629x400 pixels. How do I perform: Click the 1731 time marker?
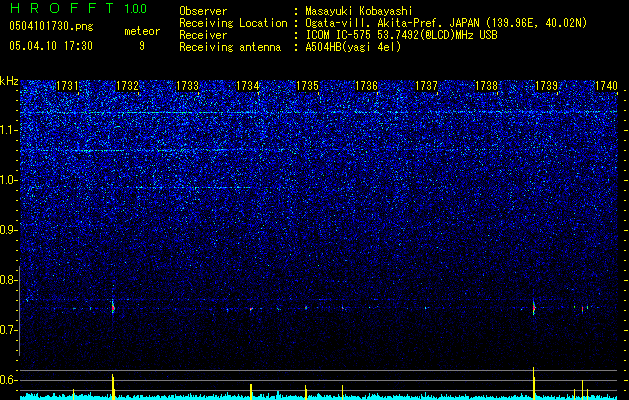(67, 85)
